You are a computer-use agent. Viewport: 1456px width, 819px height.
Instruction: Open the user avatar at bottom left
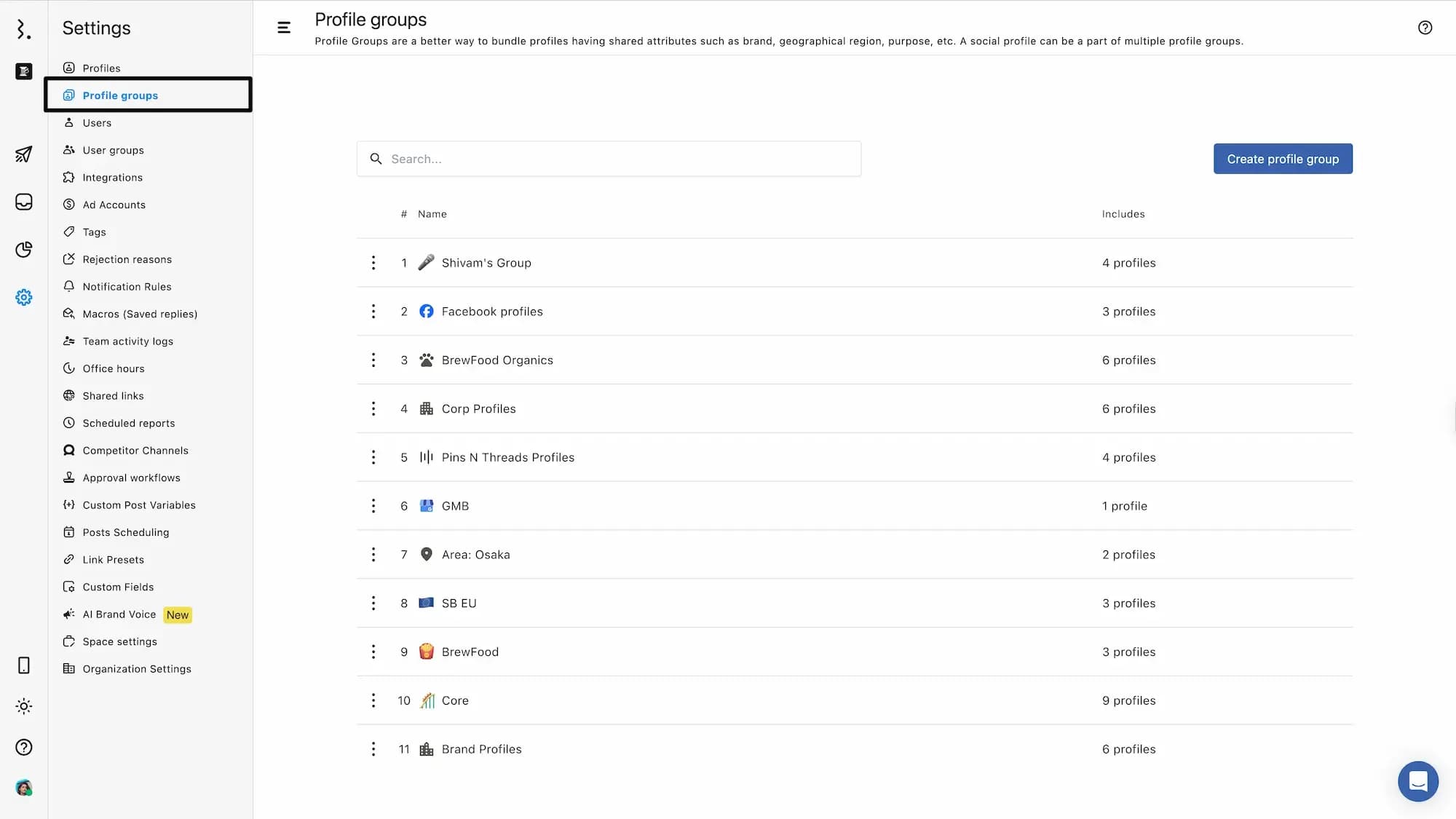tap(23, 788)
